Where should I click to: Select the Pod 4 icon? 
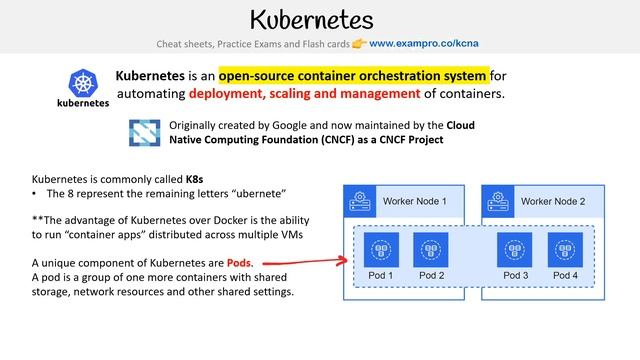pos(565,250)
